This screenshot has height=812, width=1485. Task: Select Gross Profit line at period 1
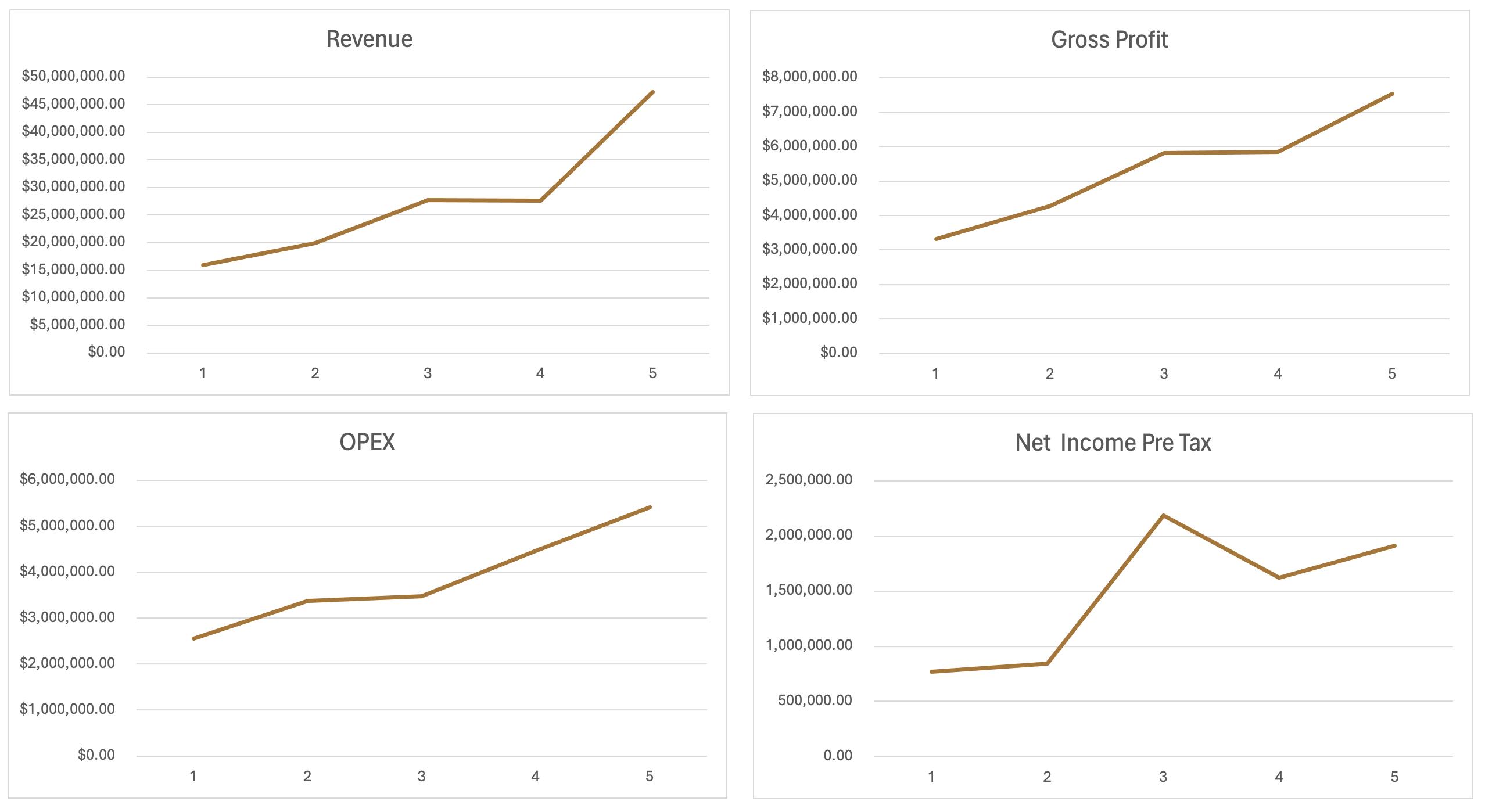936,239
